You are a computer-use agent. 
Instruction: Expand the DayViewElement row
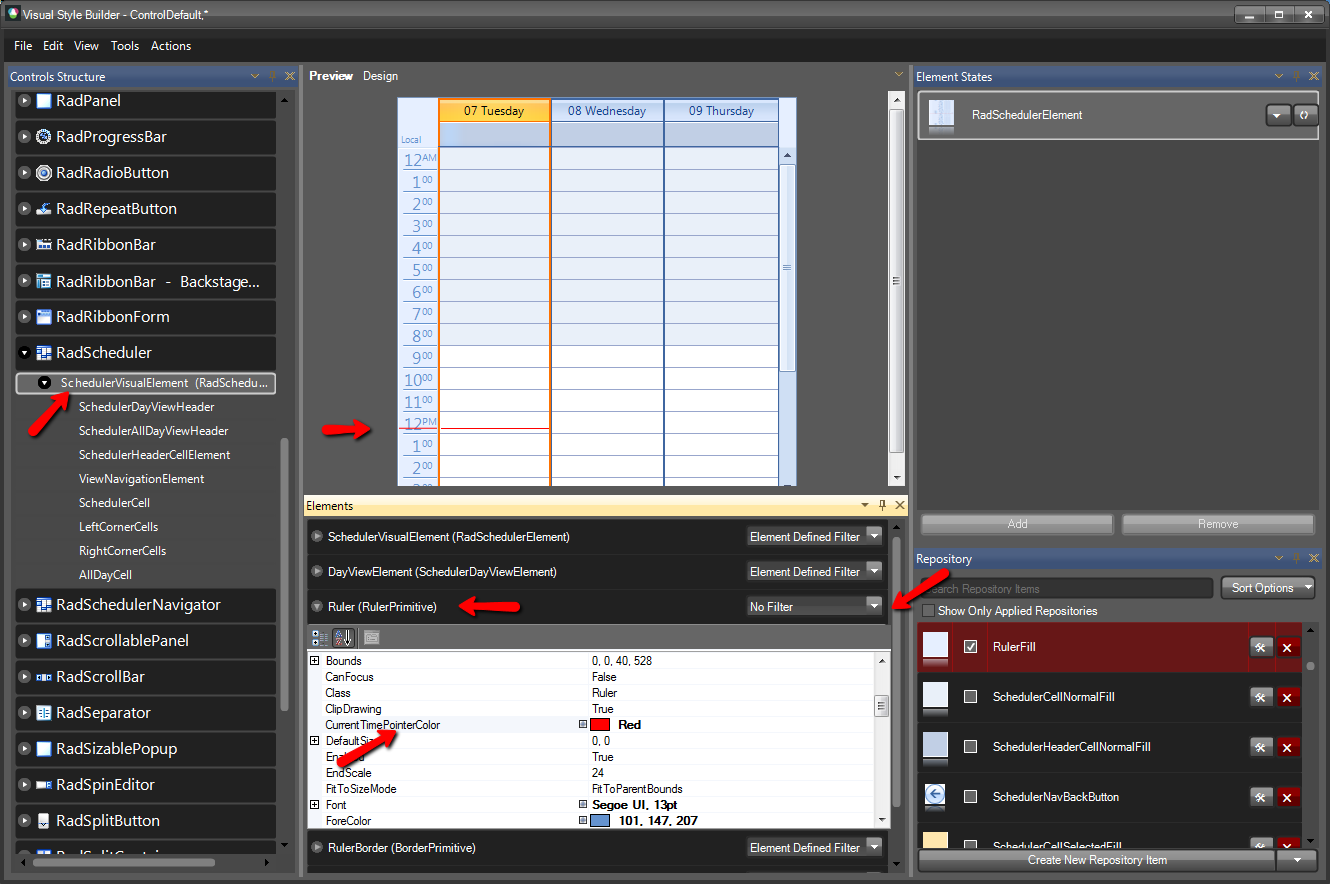tap(317, 571)
